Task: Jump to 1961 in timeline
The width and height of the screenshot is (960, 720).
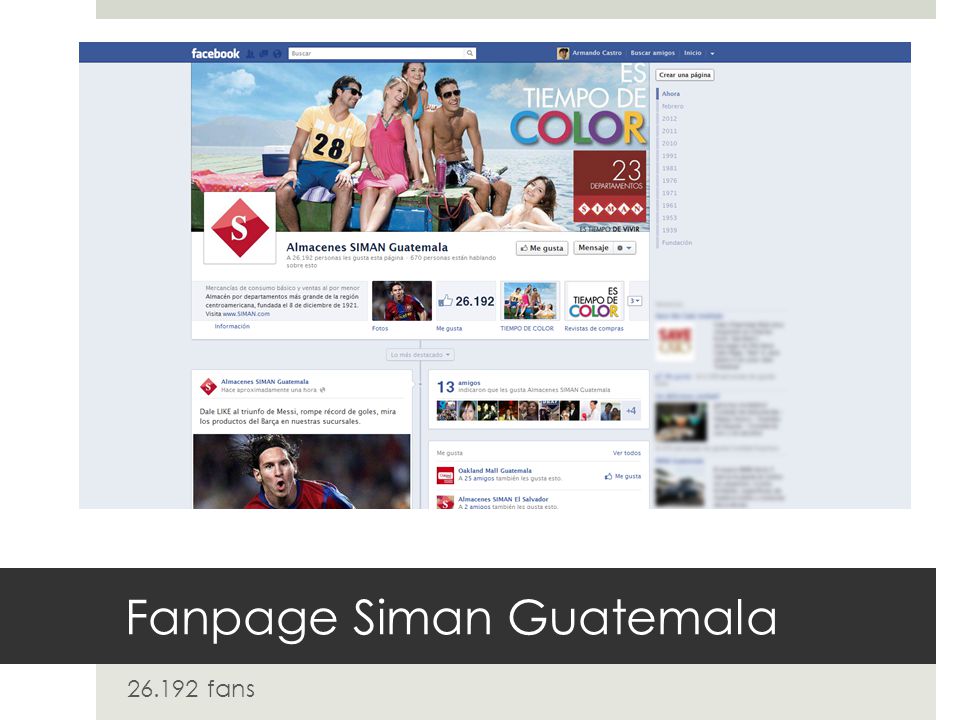Action: pos(669,206)
